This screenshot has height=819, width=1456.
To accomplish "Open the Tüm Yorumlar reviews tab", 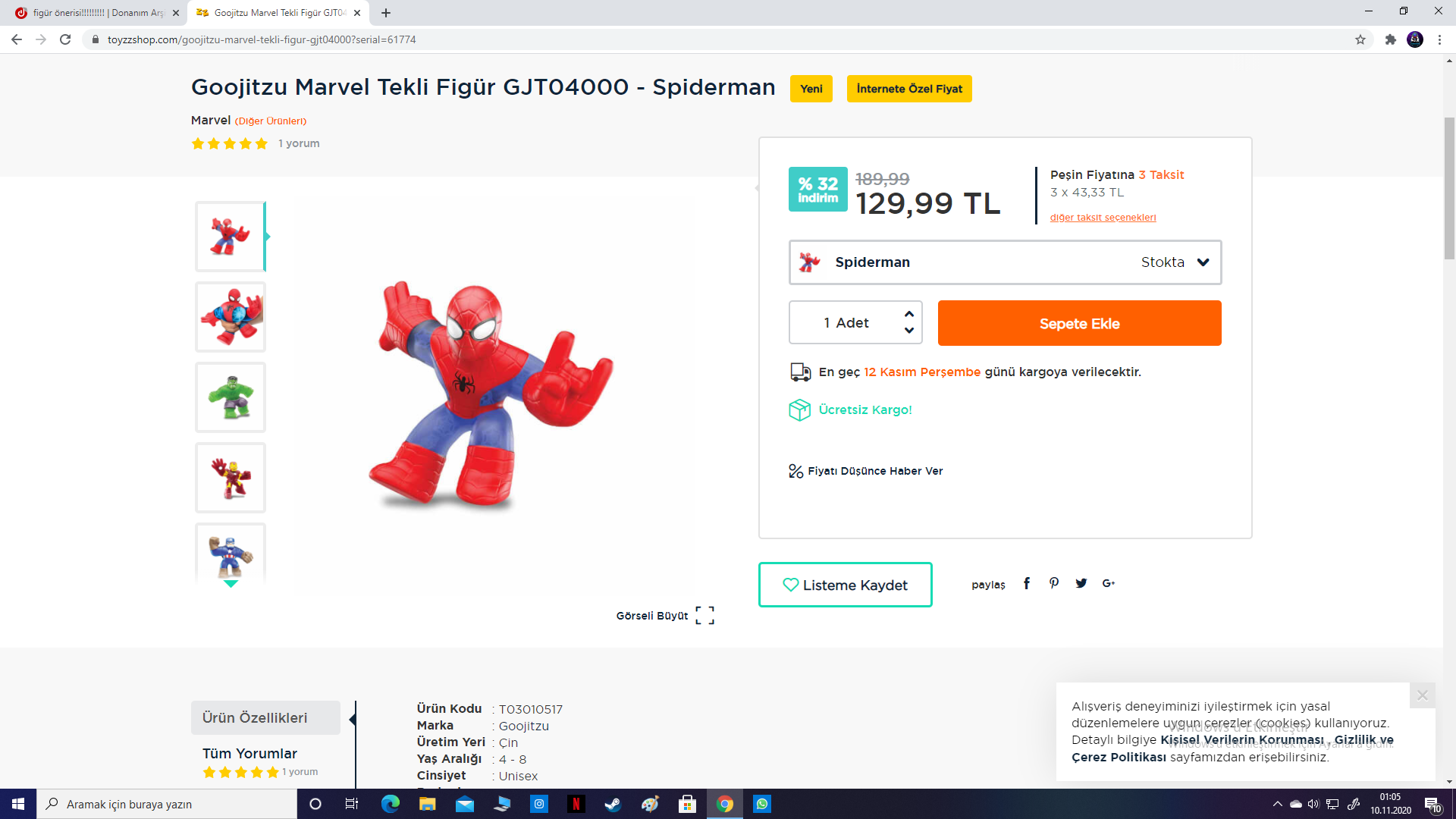I will [249, 754].
